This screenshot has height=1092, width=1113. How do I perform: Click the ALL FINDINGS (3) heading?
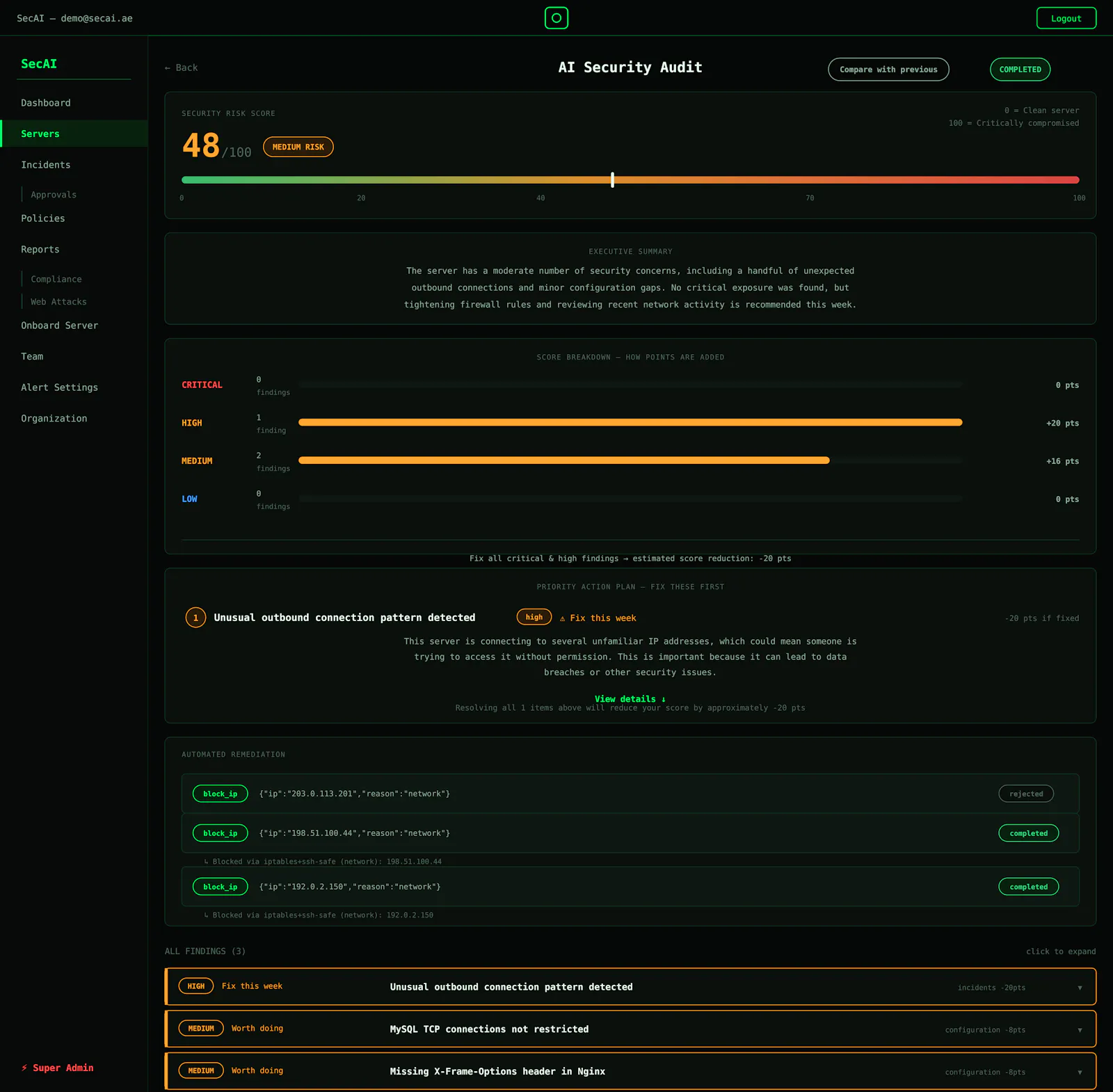pos(205,952)
